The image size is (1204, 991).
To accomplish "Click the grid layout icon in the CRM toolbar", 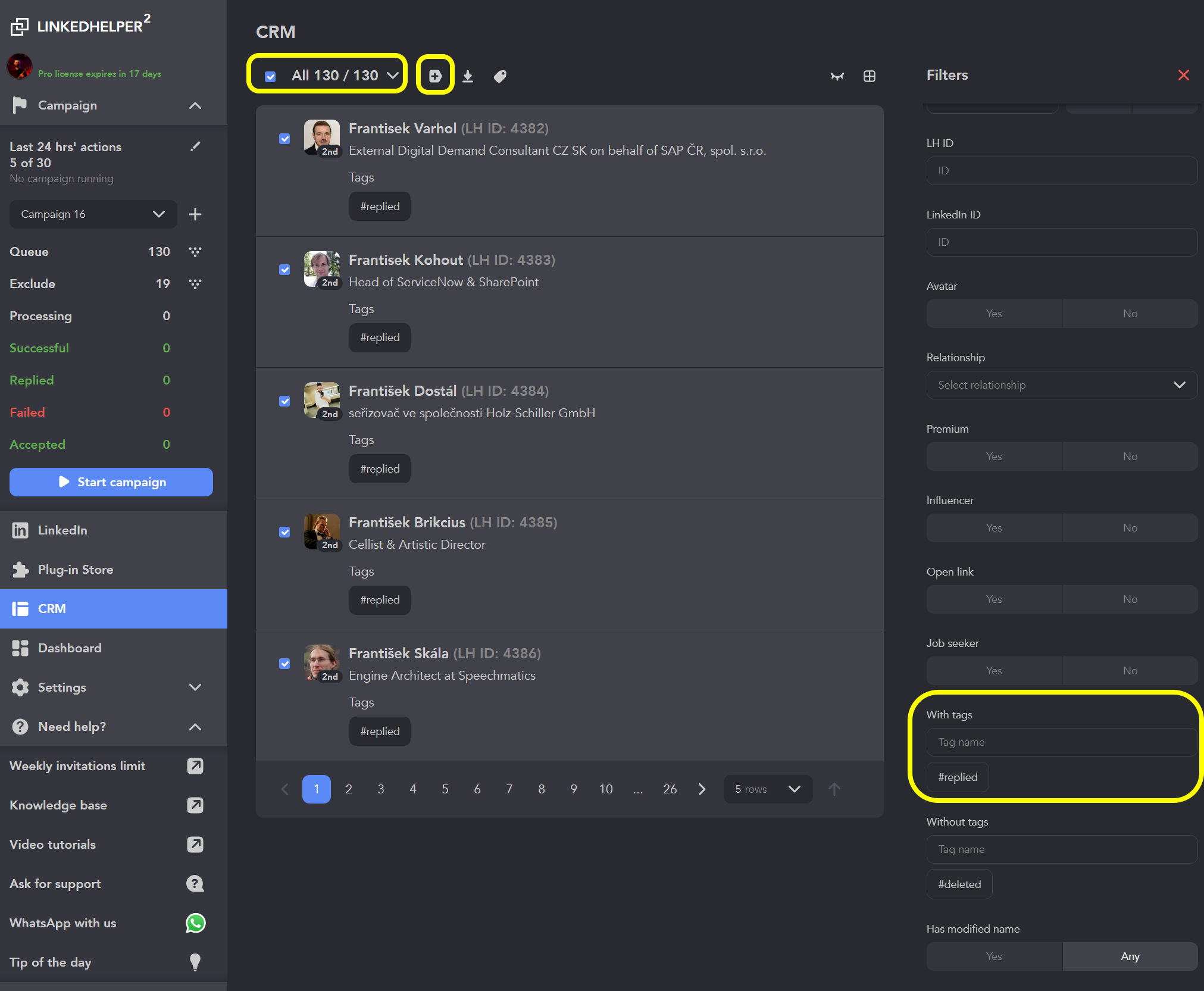I will coord(870,76).
